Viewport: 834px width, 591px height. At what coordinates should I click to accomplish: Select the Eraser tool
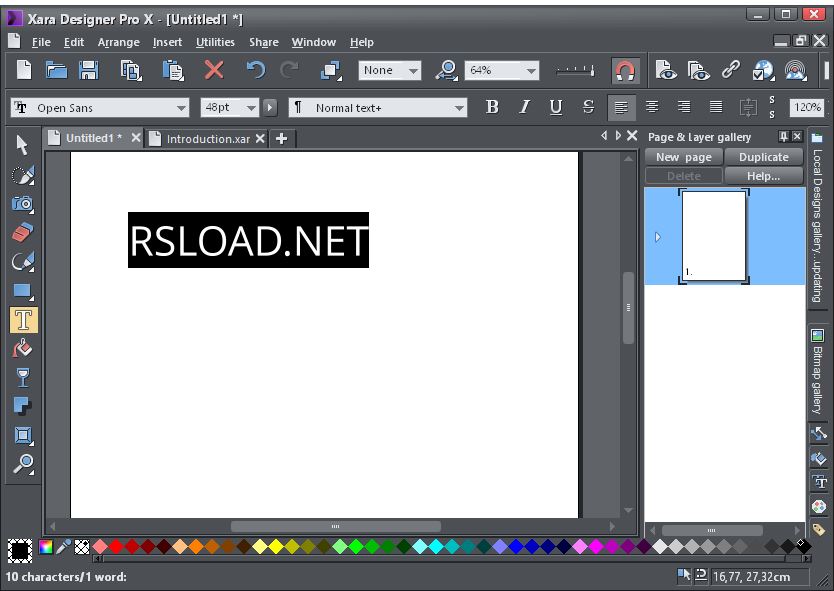coord(22,232)
